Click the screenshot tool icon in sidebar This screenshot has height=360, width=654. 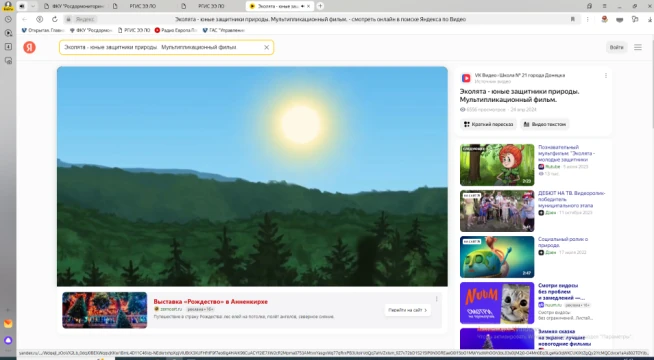point(8,60)
